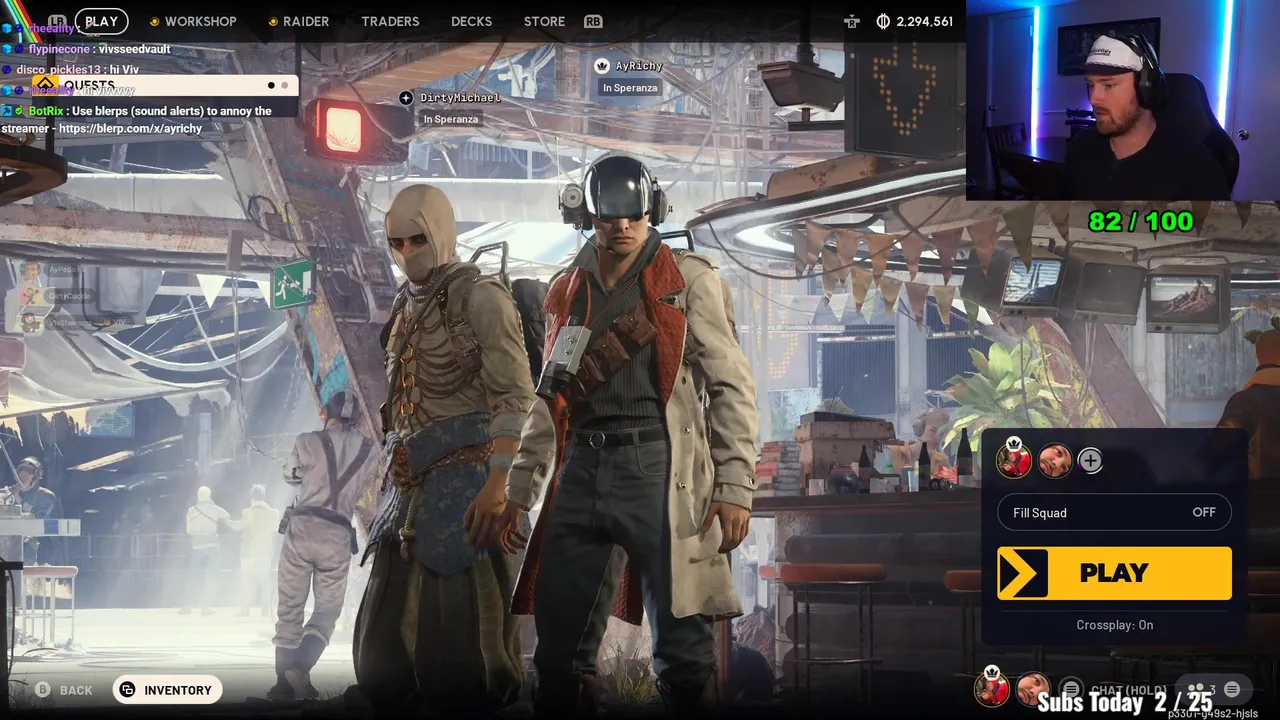Click the BotRix chat username
The width and height of the screenshot is (1280, 720).
pyautogui.click(x=48, y=111)
